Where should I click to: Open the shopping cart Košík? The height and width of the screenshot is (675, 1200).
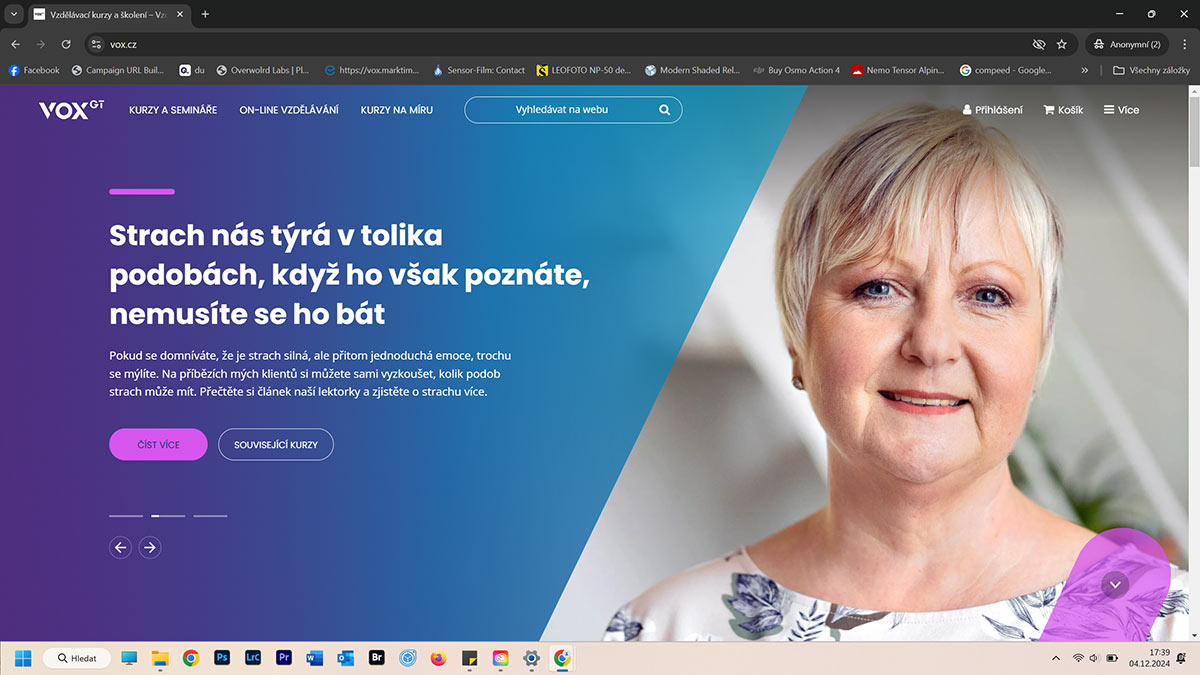[x=1063, y=110]
